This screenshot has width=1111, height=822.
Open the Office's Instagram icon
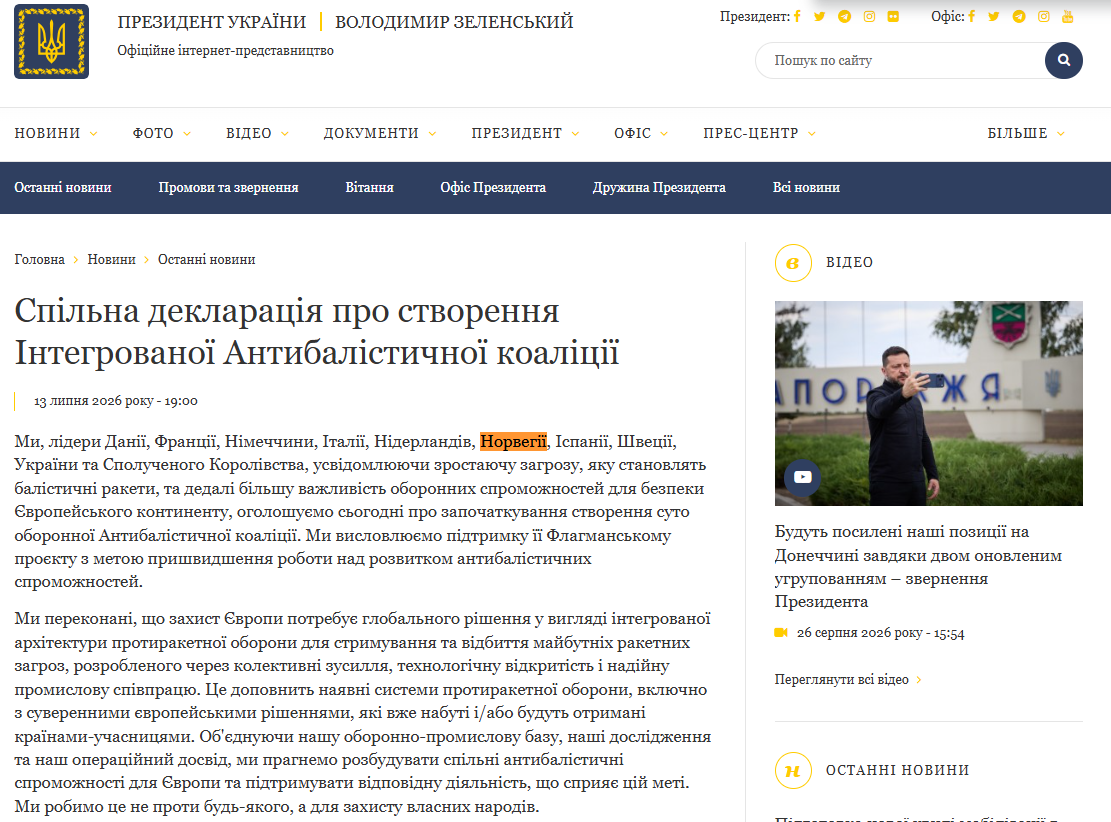(1044, 16)
